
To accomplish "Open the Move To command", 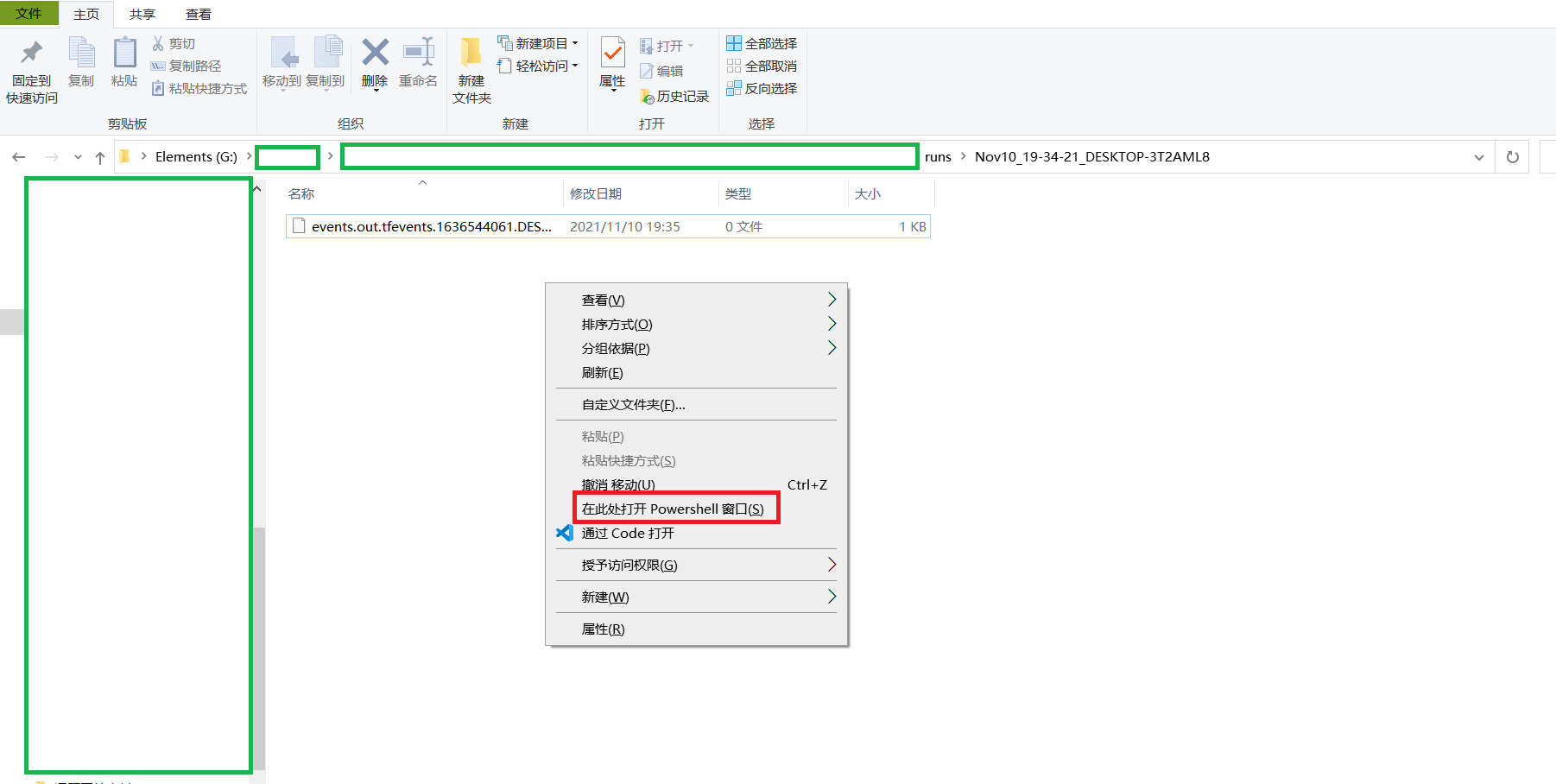I will [x=282, y=62].
